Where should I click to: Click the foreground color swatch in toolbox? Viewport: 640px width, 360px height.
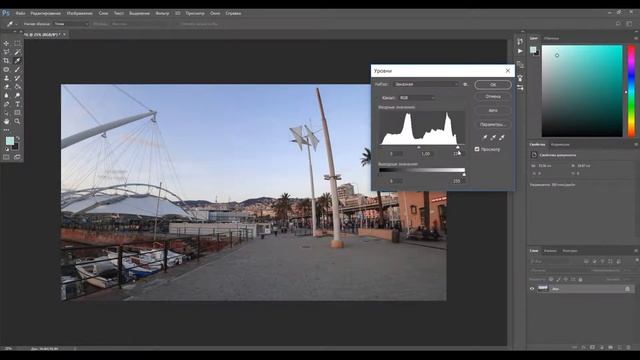[10, 141]
